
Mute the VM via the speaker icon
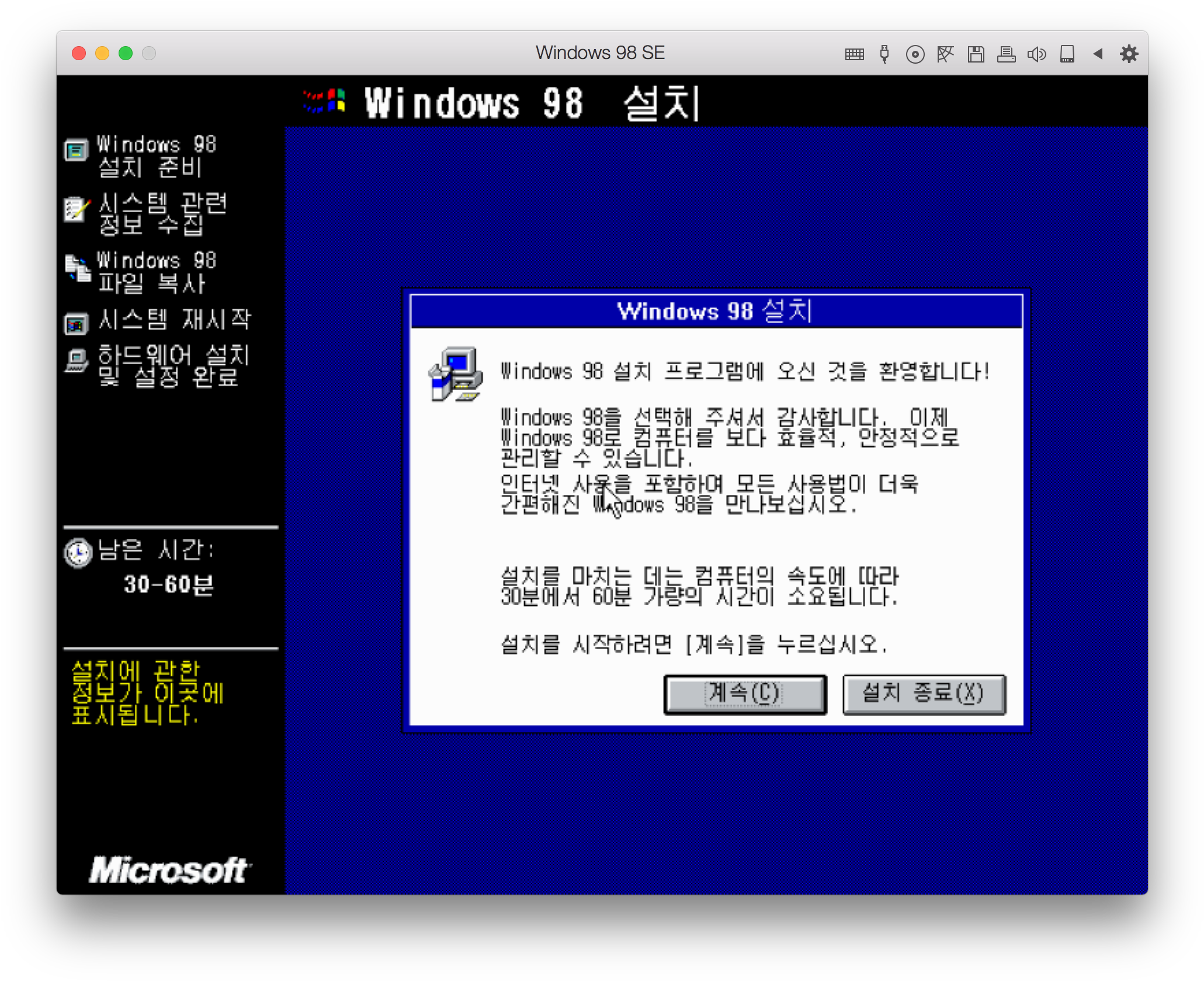click(1037, 54)
